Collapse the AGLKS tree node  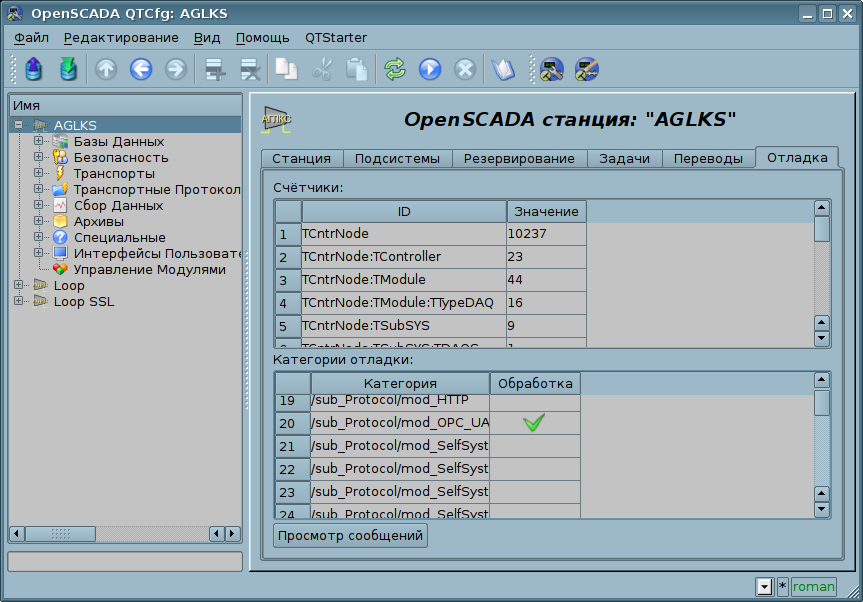click(18, 125)
